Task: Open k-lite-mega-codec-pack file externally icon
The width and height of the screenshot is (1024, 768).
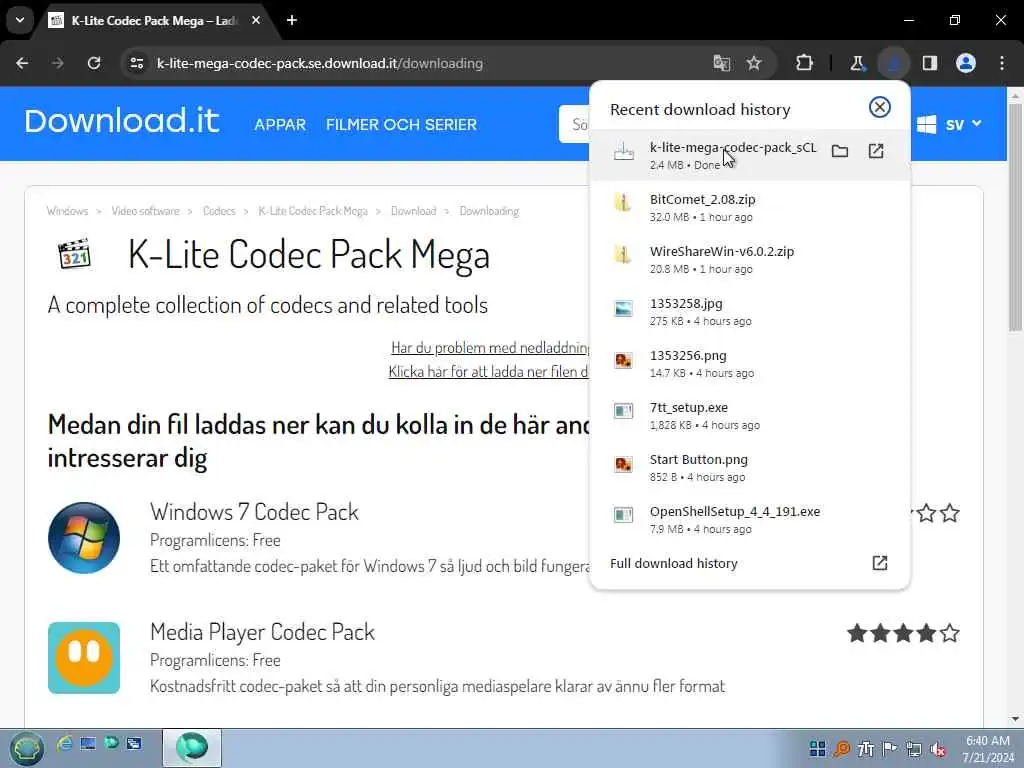Action: [x=876, y=152]
